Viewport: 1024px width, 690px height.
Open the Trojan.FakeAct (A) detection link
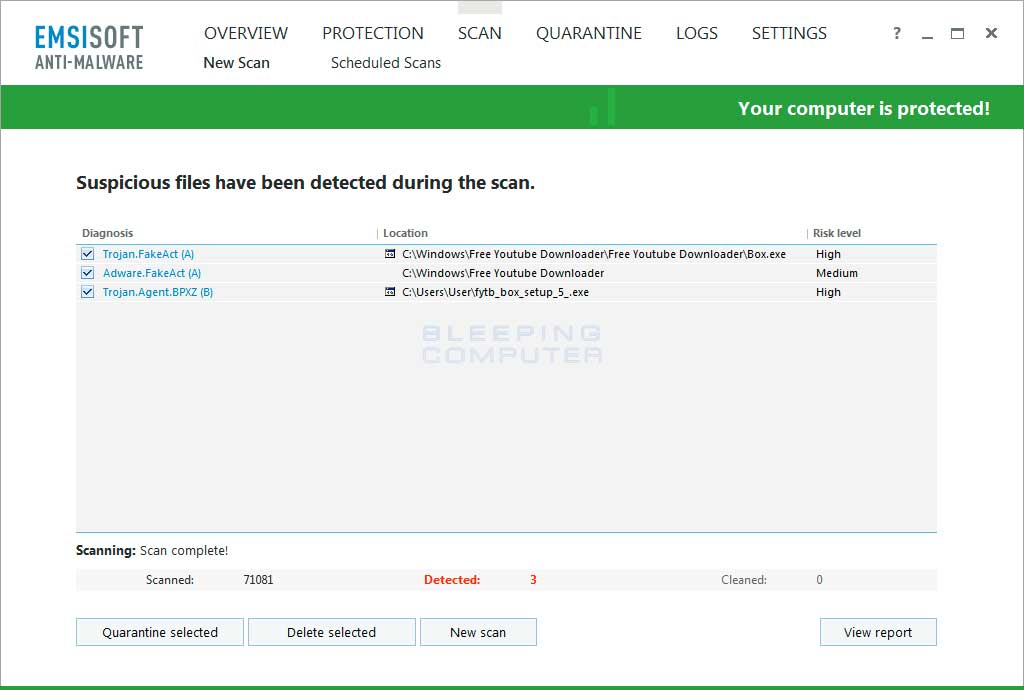[x=148, y=253]
